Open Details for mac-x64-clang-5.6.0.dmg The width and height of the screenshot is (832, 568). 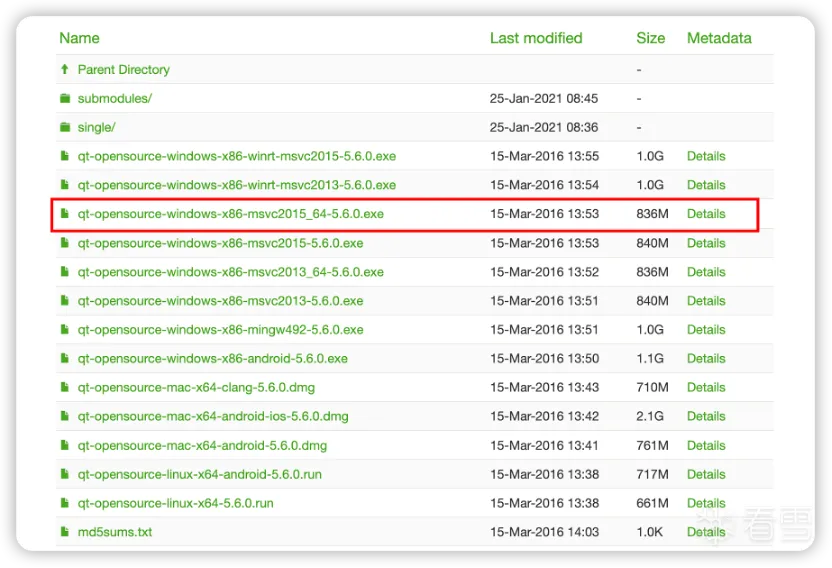pos(706,388)
